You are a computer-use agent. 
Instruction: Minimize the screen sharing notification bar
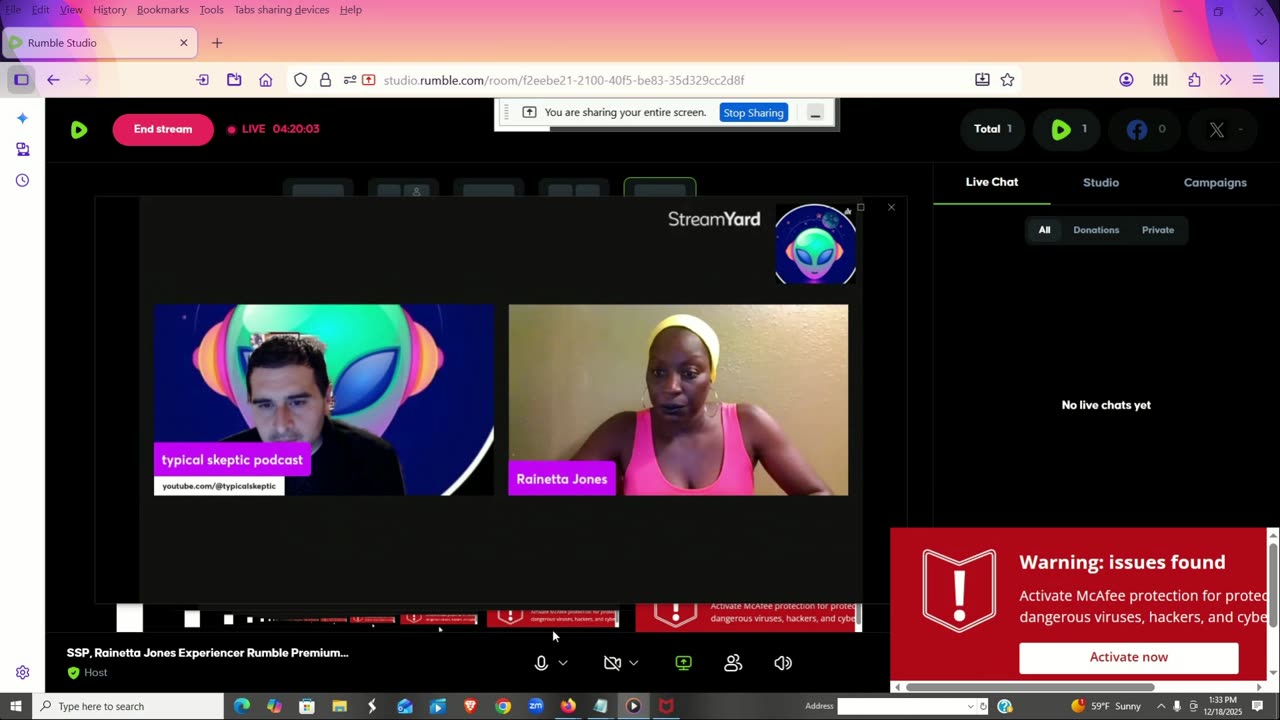point(815,113)
